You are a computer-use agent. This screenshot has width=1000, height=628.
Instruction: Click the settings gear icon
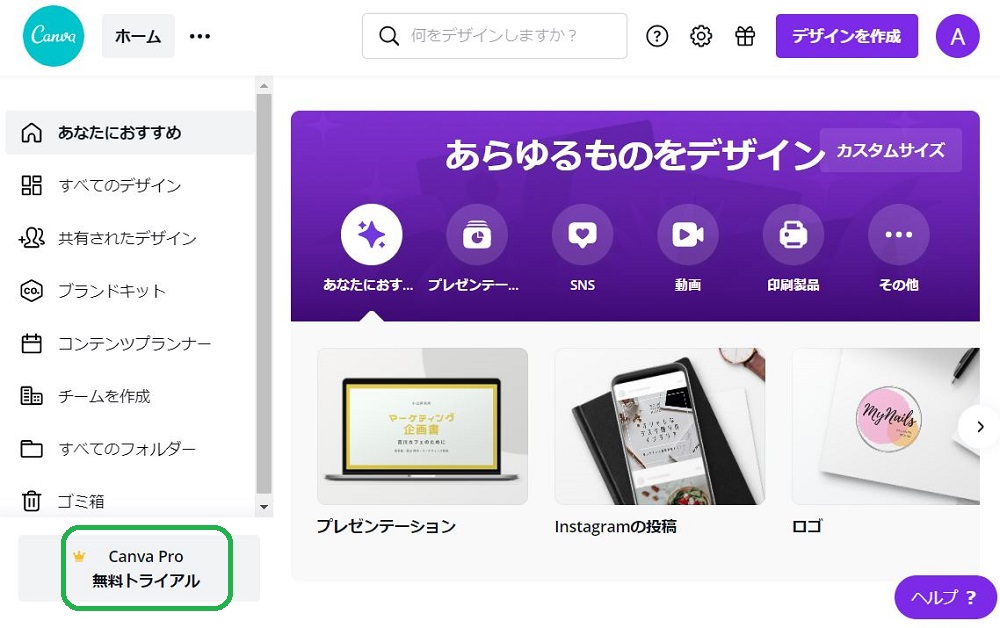(701, 36)
